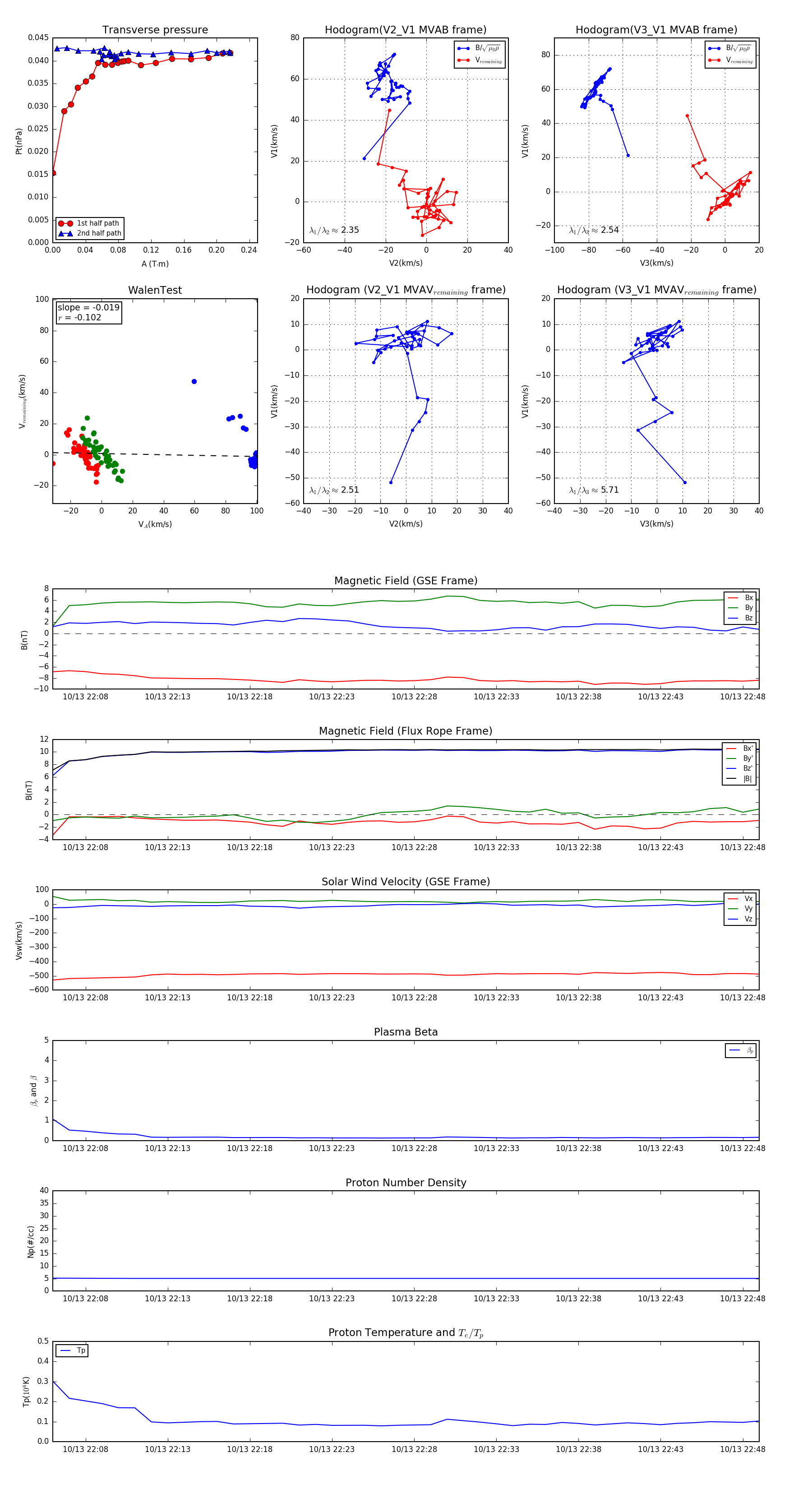812x1489 pixels.
Task: Click the 'Vz' legend entry in solar wind plot
Action: click(740, 919)
